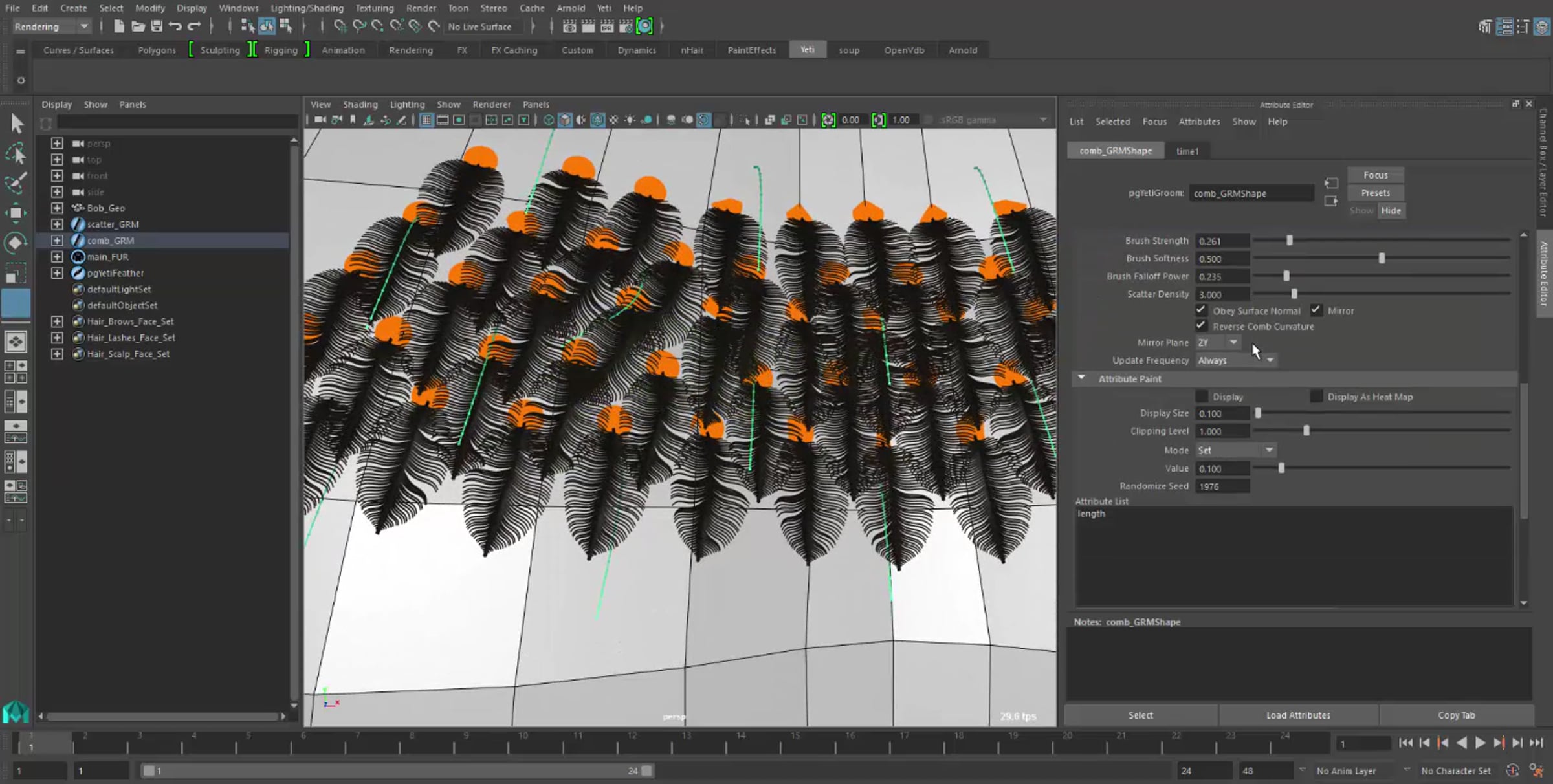Click the Open Scene folder icon
The image size is (1553, 784).
coord(138,27)
